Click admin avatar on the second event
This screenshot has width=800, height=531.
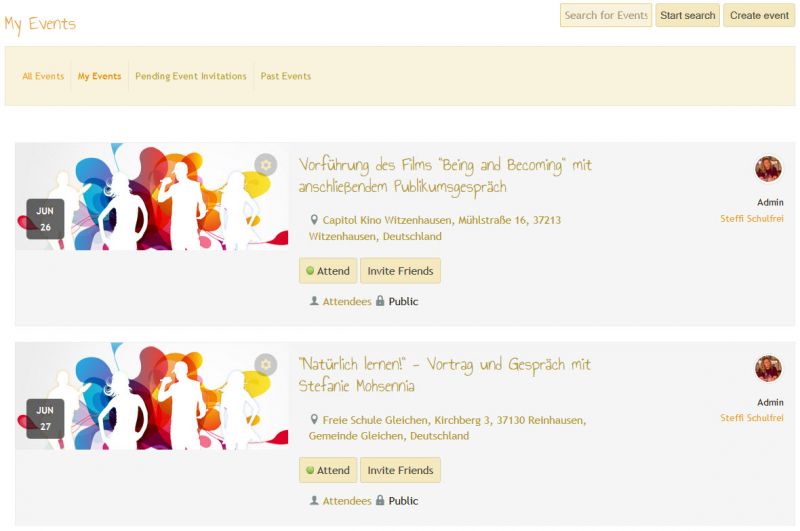tap(768, 368)
